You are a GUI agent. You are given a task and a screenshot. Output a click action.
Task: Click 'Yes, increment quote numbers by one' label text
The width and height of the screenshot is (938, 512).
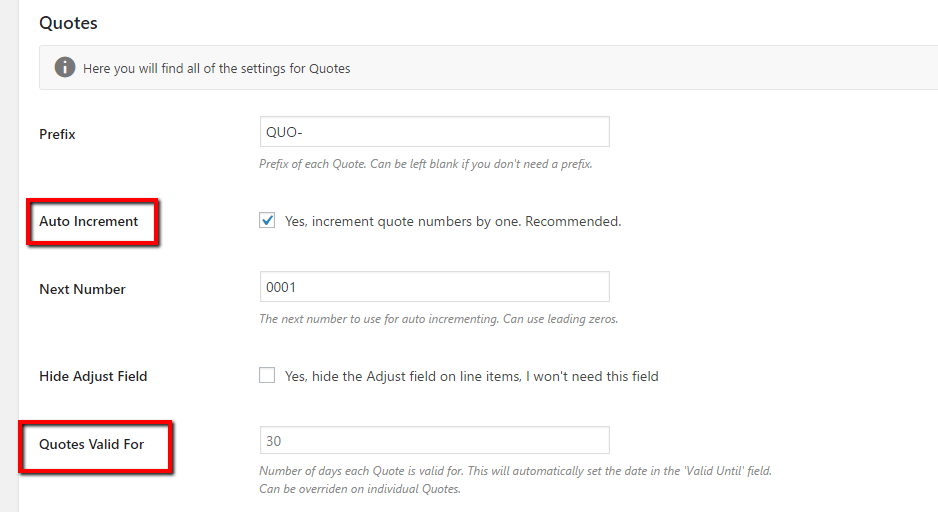pyautogui.click(x=453, y=221)
